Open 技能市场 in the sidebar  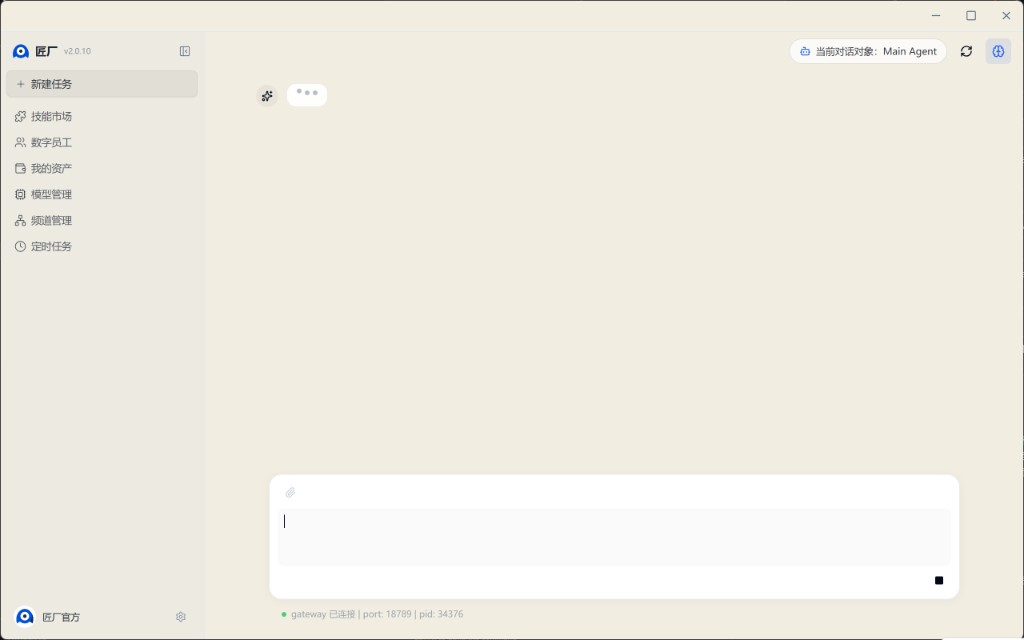pos(51,116)
